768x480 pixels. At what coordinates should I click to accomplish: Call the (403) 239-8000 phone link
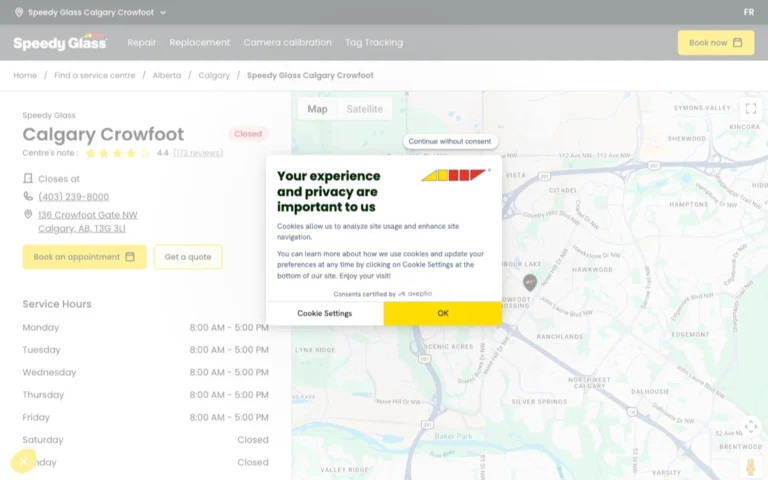click(x=73, y=197)
